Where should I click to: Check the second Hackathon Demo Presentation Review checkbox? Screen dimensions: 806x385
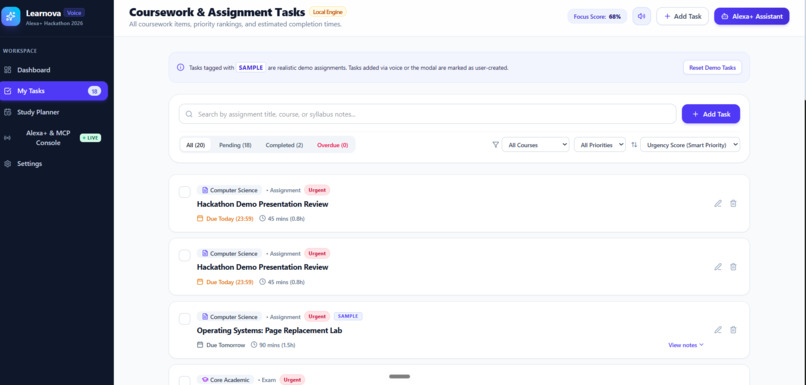[185, 255]
